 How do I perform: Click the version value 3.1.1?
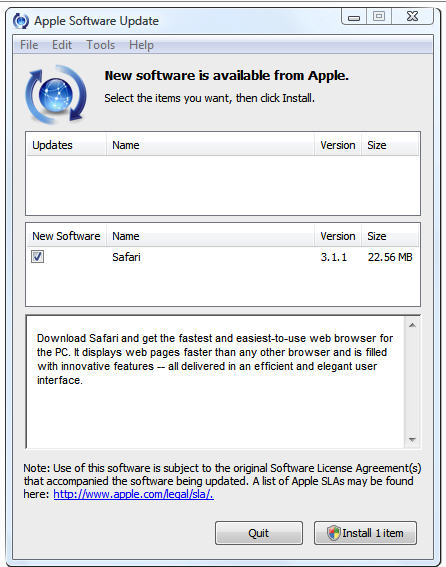click(334, 257)
